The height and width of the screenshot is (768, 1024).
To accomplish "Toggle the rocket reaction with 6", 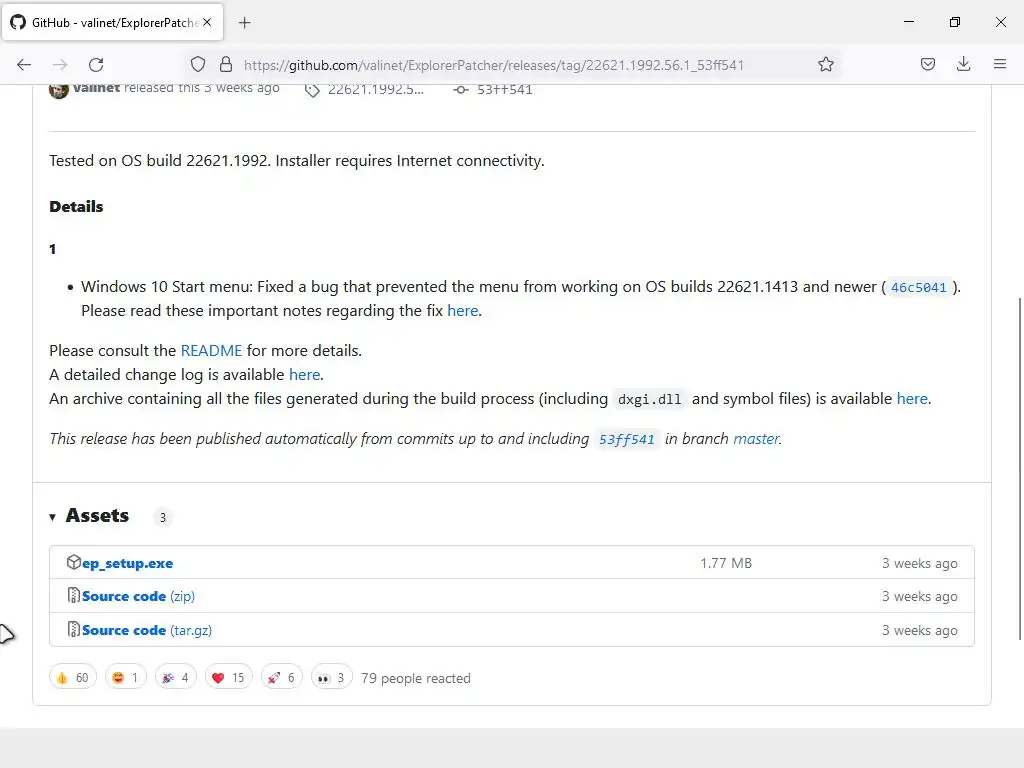I will (x=281, y=678).
